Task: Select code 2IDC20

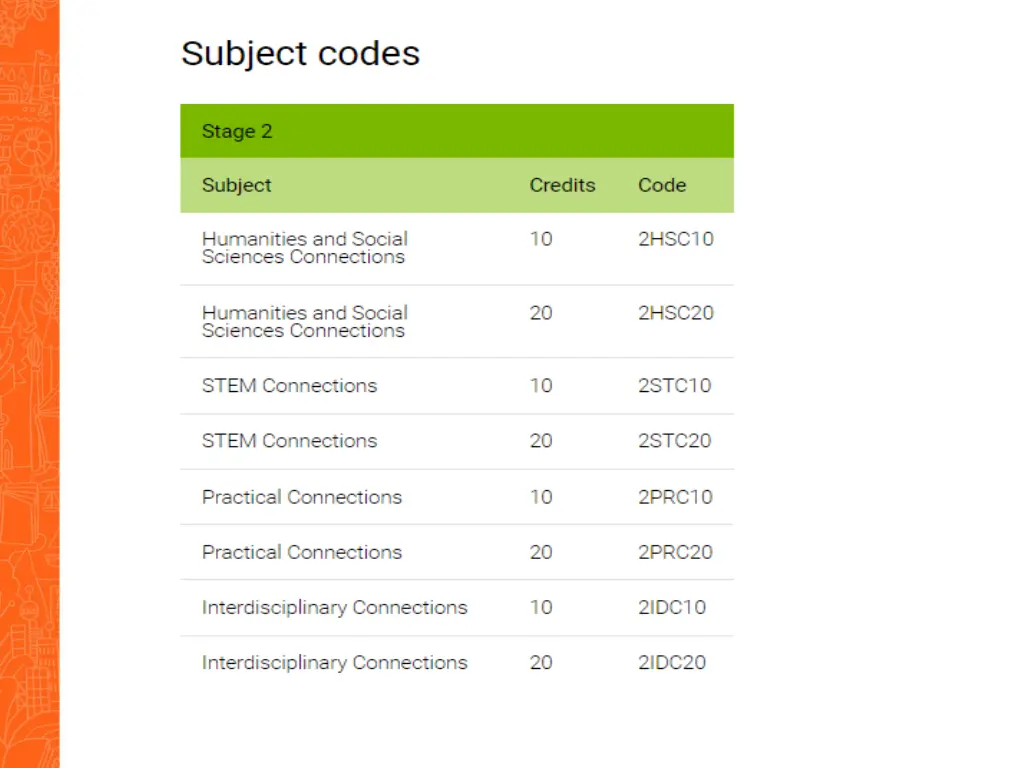Action: pos(672,663)
